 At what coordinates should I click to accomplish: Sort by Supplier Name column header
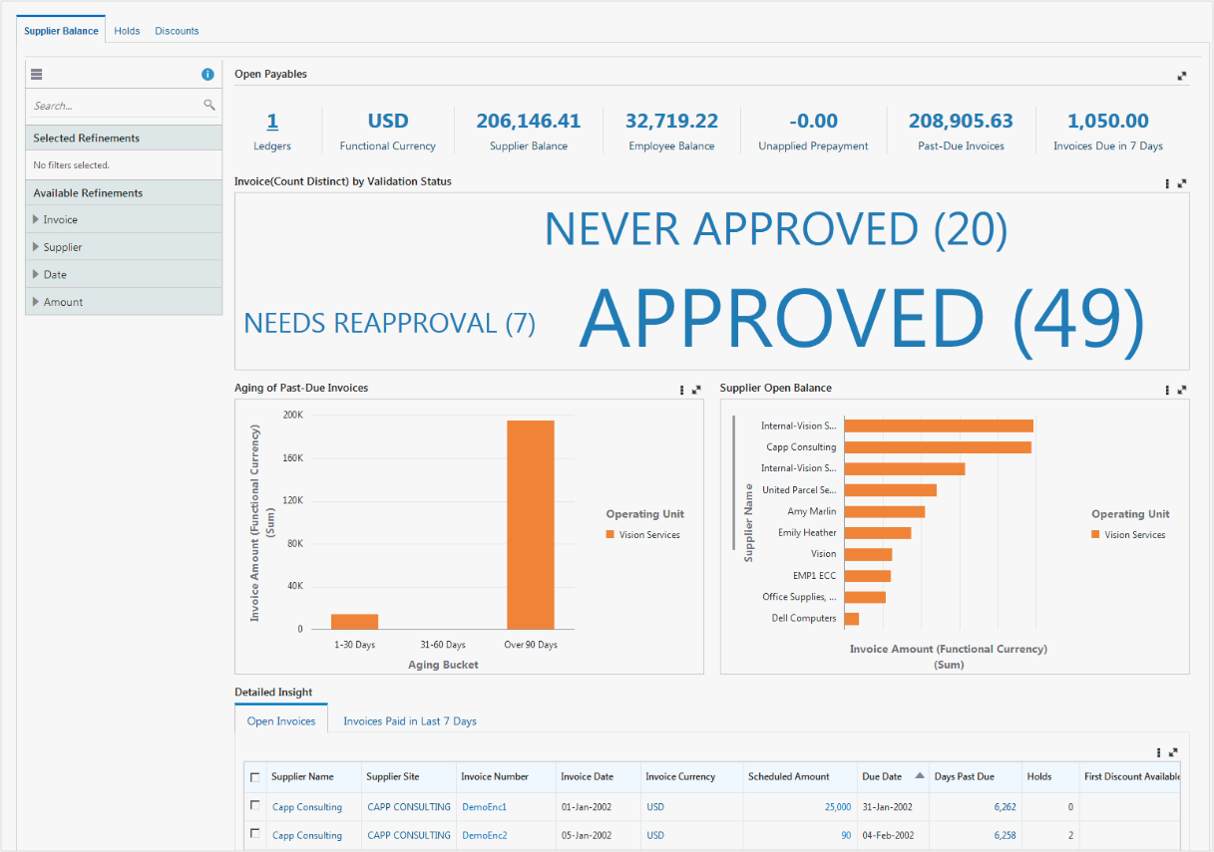[x=302, y=777]
